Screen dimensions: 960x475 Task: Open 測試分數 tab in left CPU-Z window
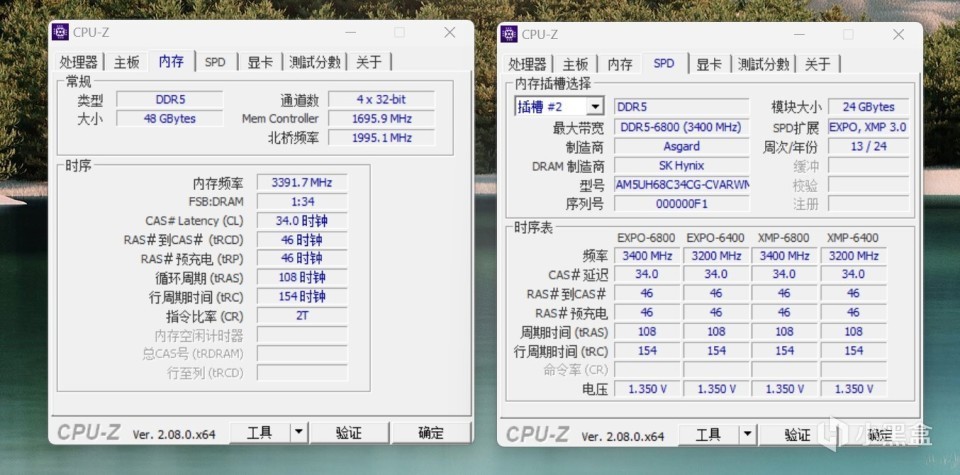coord(314,62)
